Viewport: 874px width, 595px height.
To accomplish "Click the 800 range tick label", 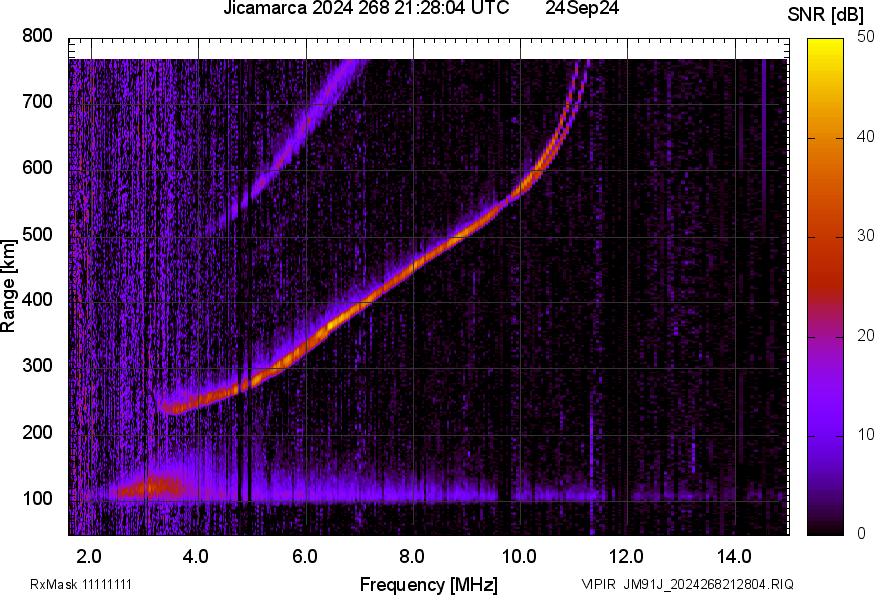I will click(37, 36).
